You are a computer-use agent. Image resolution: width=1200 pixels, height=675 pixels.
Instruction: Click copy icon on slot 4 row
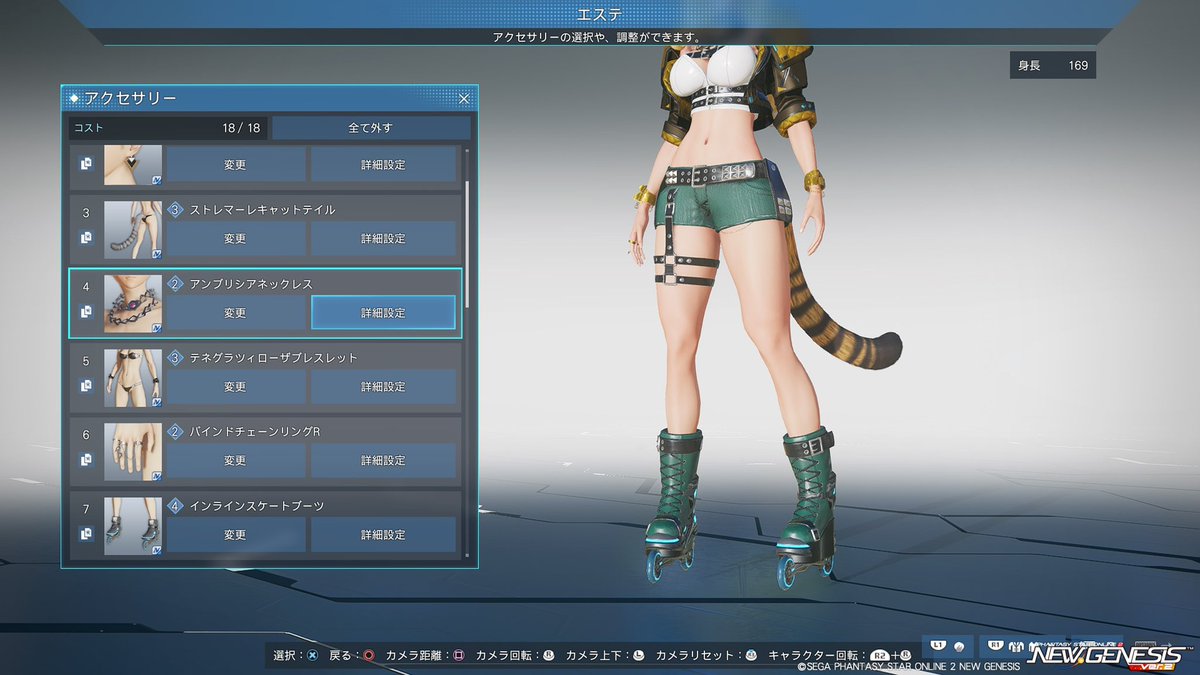86,312
